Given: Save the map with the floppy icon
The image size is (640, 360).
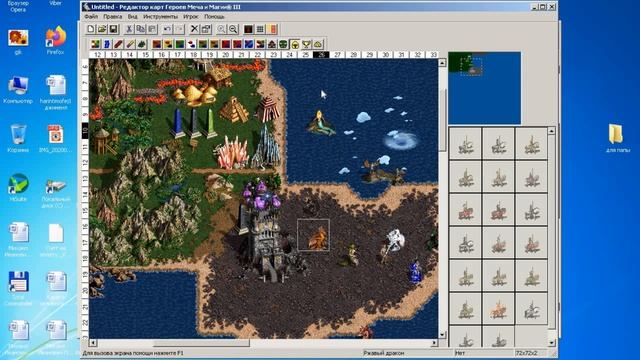Looking at the screenshot, I should click(x=113, y=29).
